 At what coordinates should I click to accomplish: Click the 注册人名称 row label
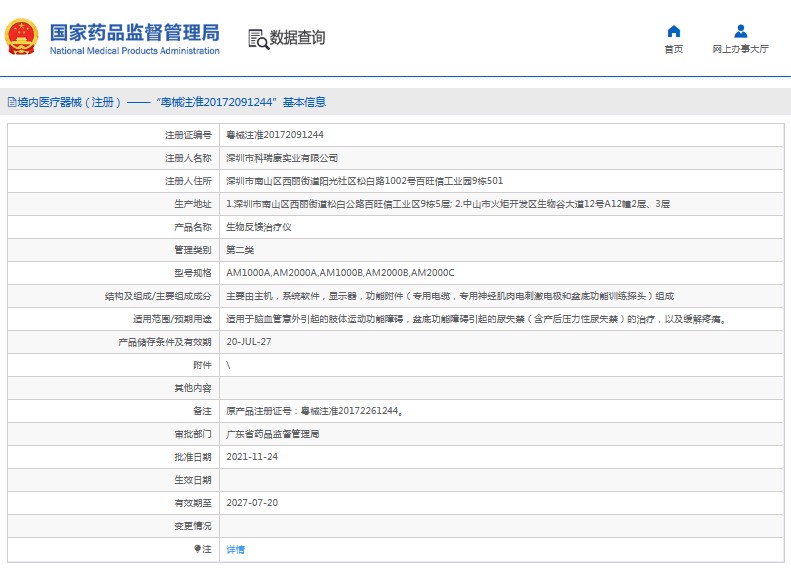coord(188,158)
